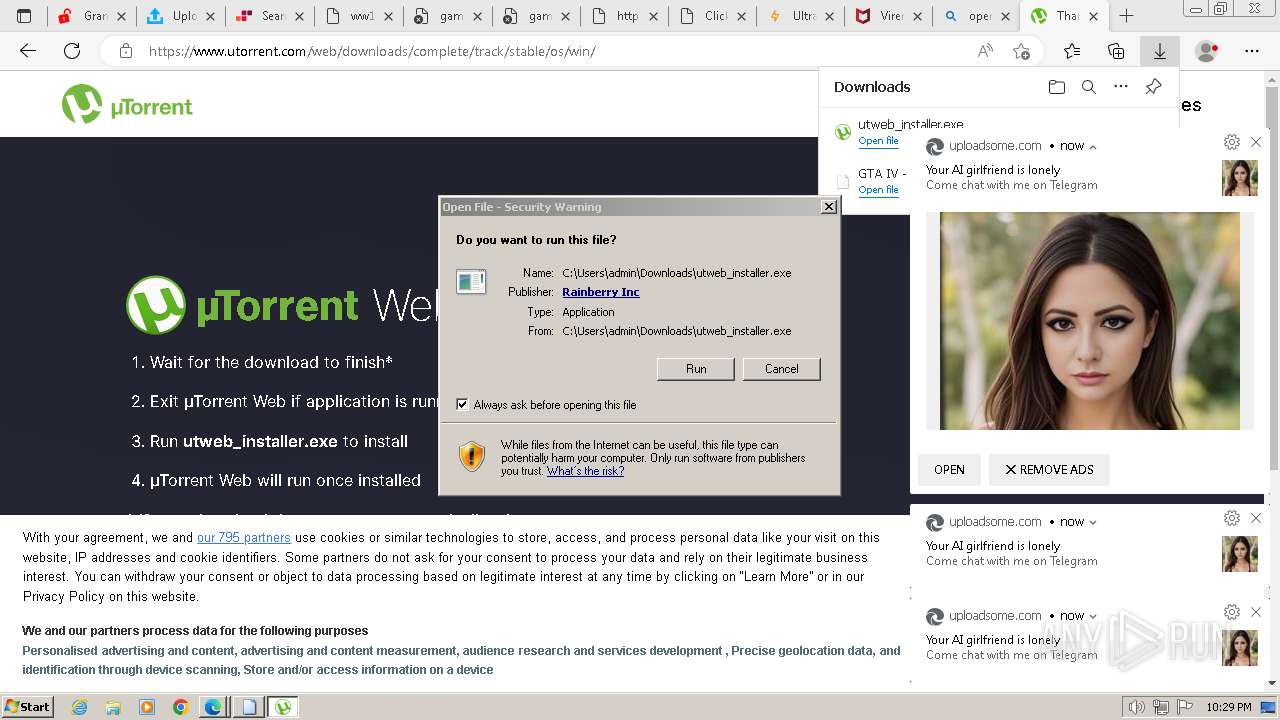Click Run in the Security Warning dialog
The width and height of the screenshot is (1280, 720).
pyautogui.click(x=696, y=369)
